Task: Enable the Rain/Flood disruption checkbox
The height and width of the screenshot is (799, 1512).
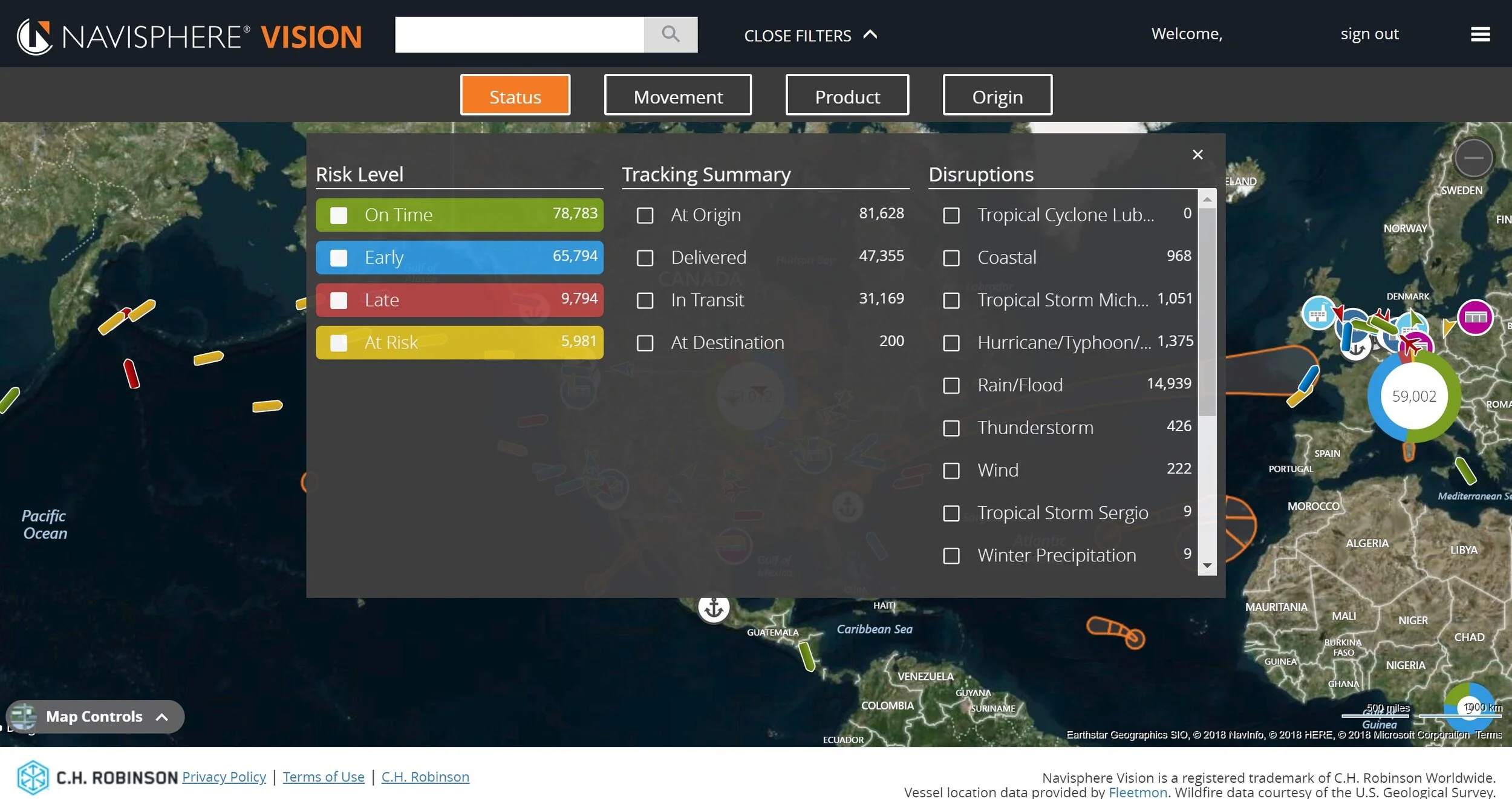Action: [951, 386]
